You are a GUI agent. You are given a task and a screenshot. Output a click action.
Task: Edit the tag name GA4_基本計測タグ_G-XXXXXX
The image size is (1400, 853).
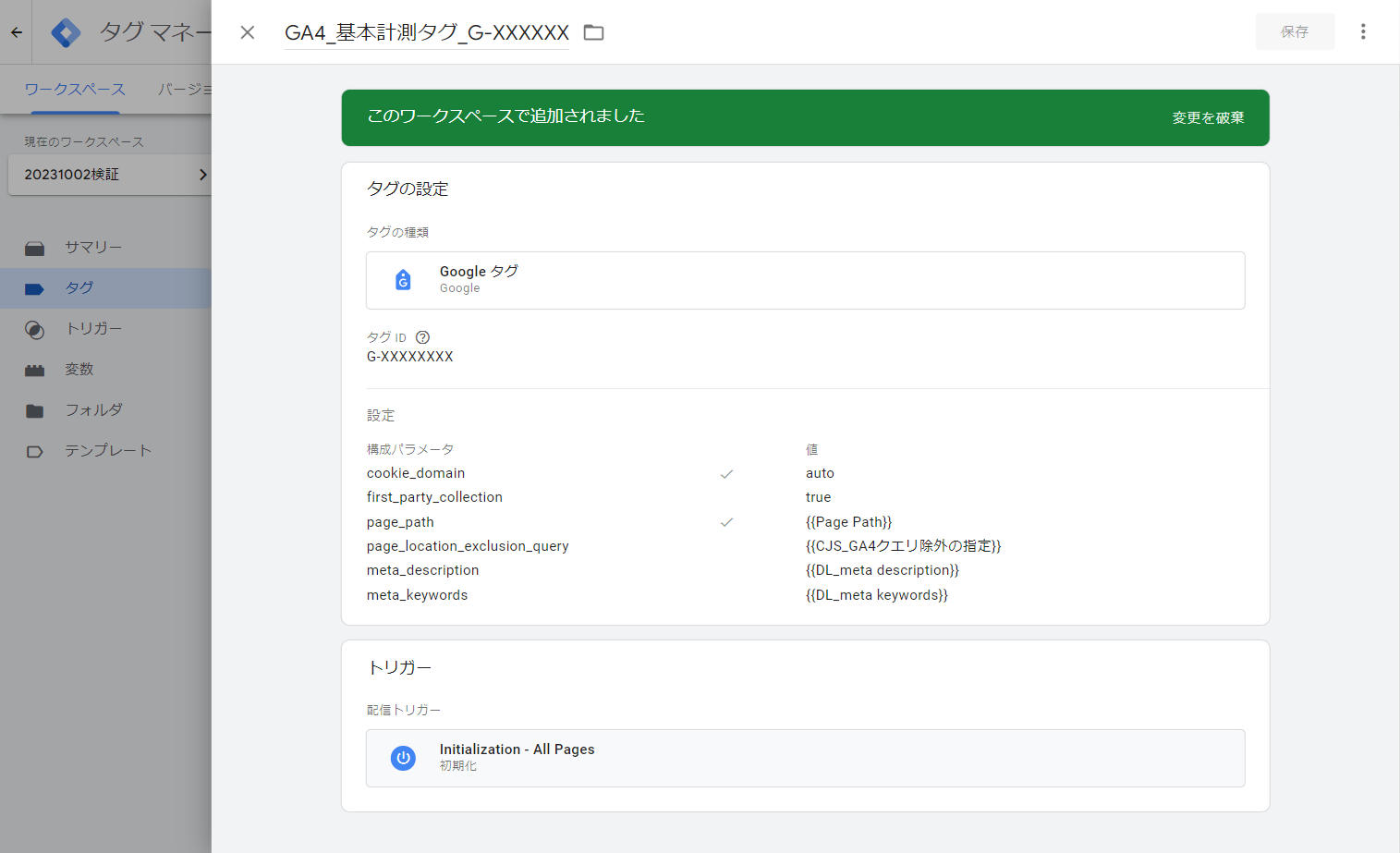click(x=426, y=32)
